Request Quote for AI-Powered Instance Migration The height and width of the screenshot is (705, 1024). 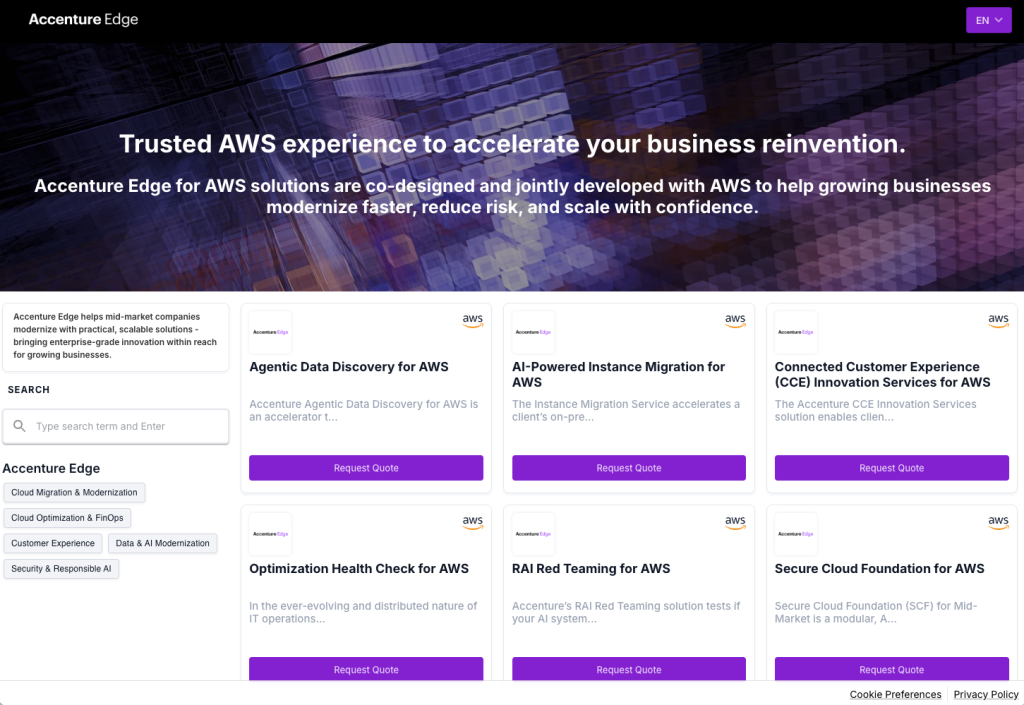(x=628, y=467)
